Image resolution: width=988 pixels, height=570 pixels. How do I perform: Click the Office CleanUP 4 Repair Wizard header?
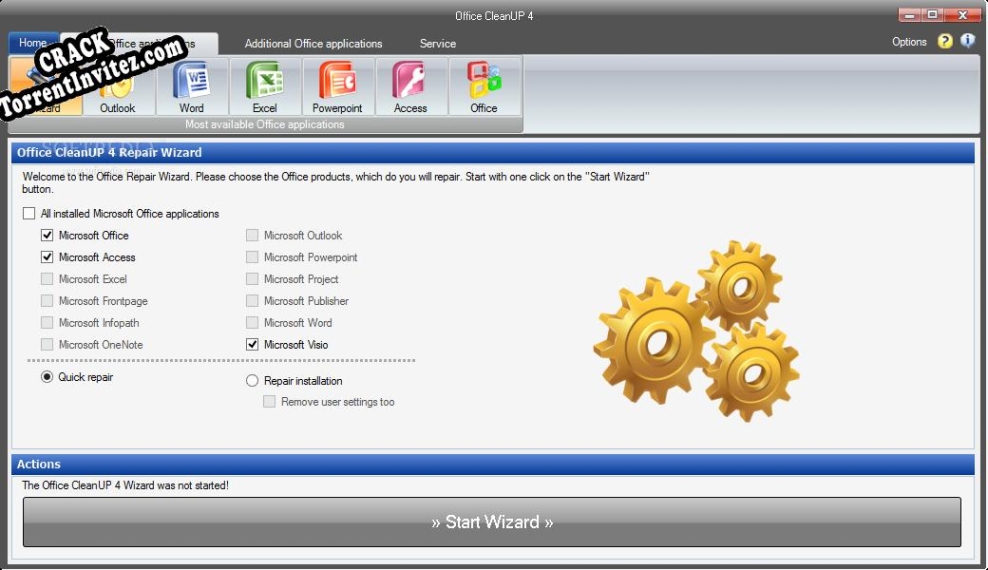point(493,152)
